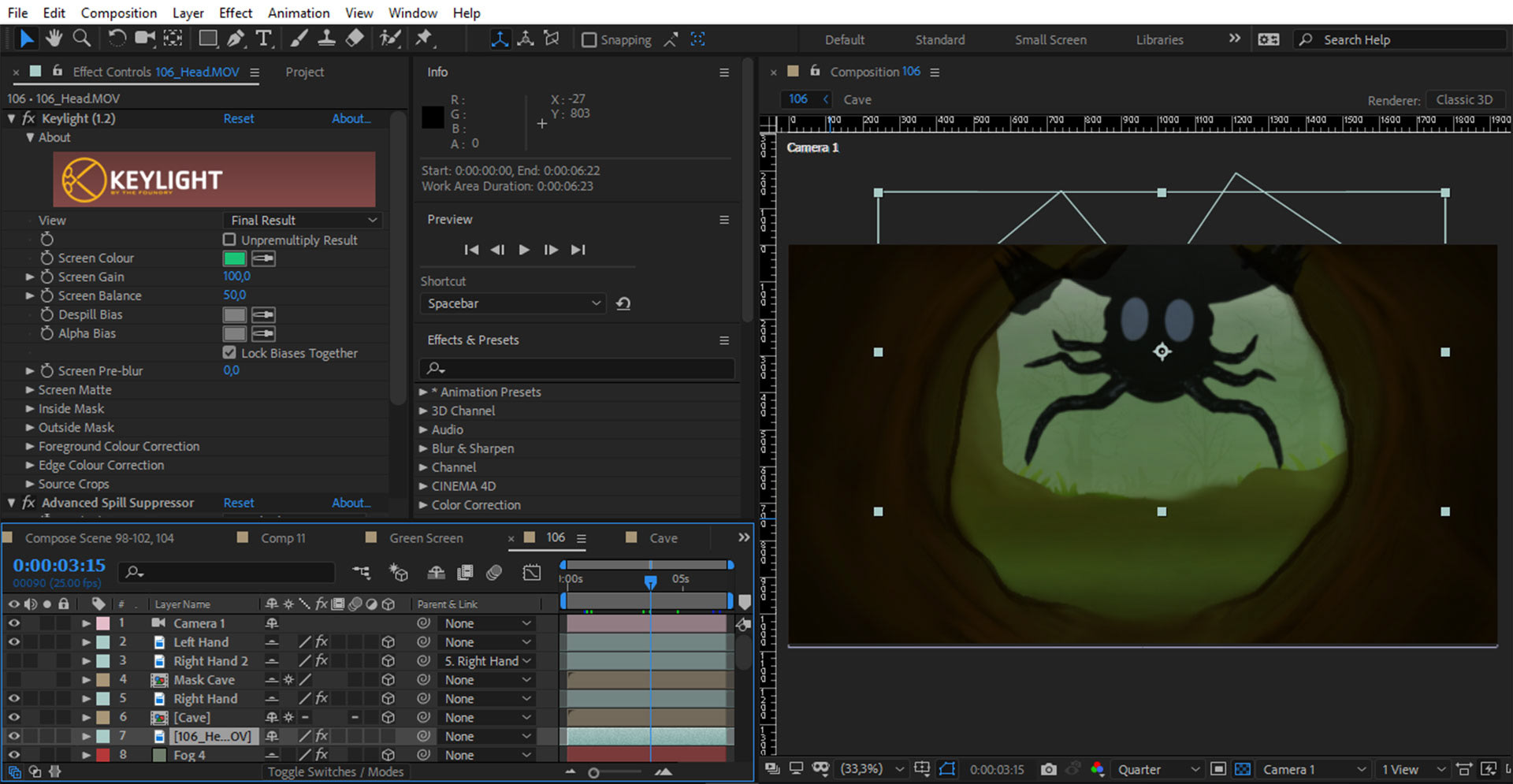Hide the Cave layer
Viewport: 1513px width, 784px height.
pyautogui.click(x=13, y=718)
